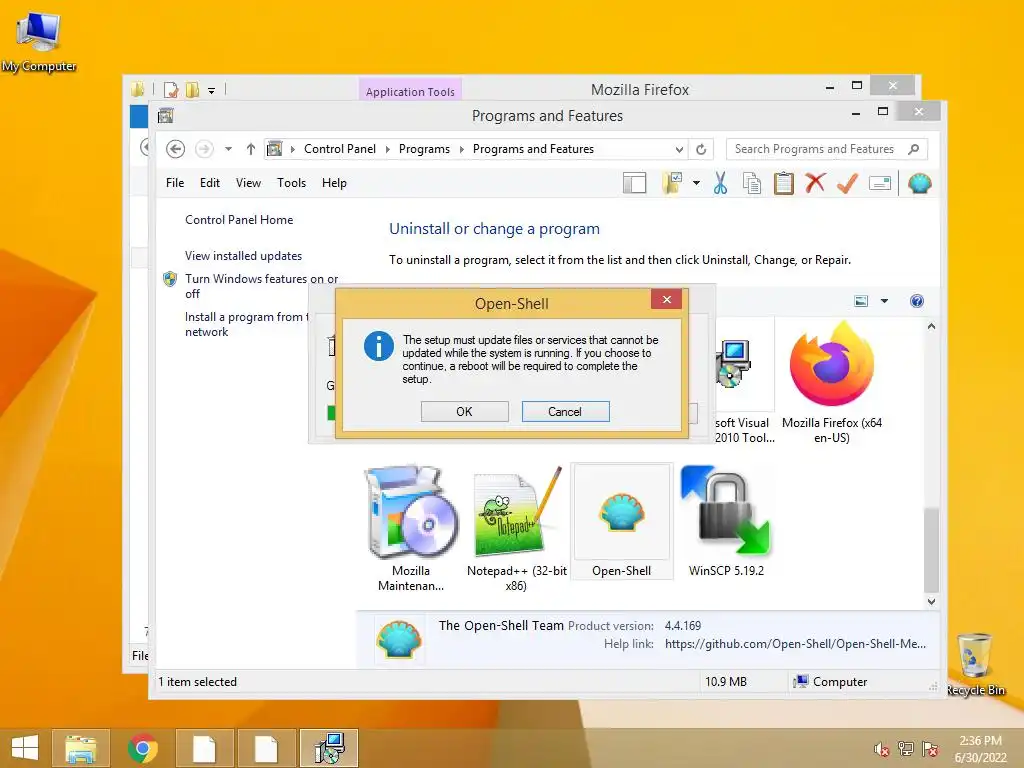Click the Forward navigation arrow
Screen dimensions: 1024x768
tap(204, 149)
